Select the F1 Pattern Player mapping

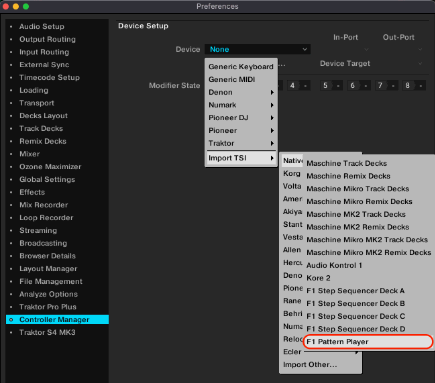click(x=368, y=342)
